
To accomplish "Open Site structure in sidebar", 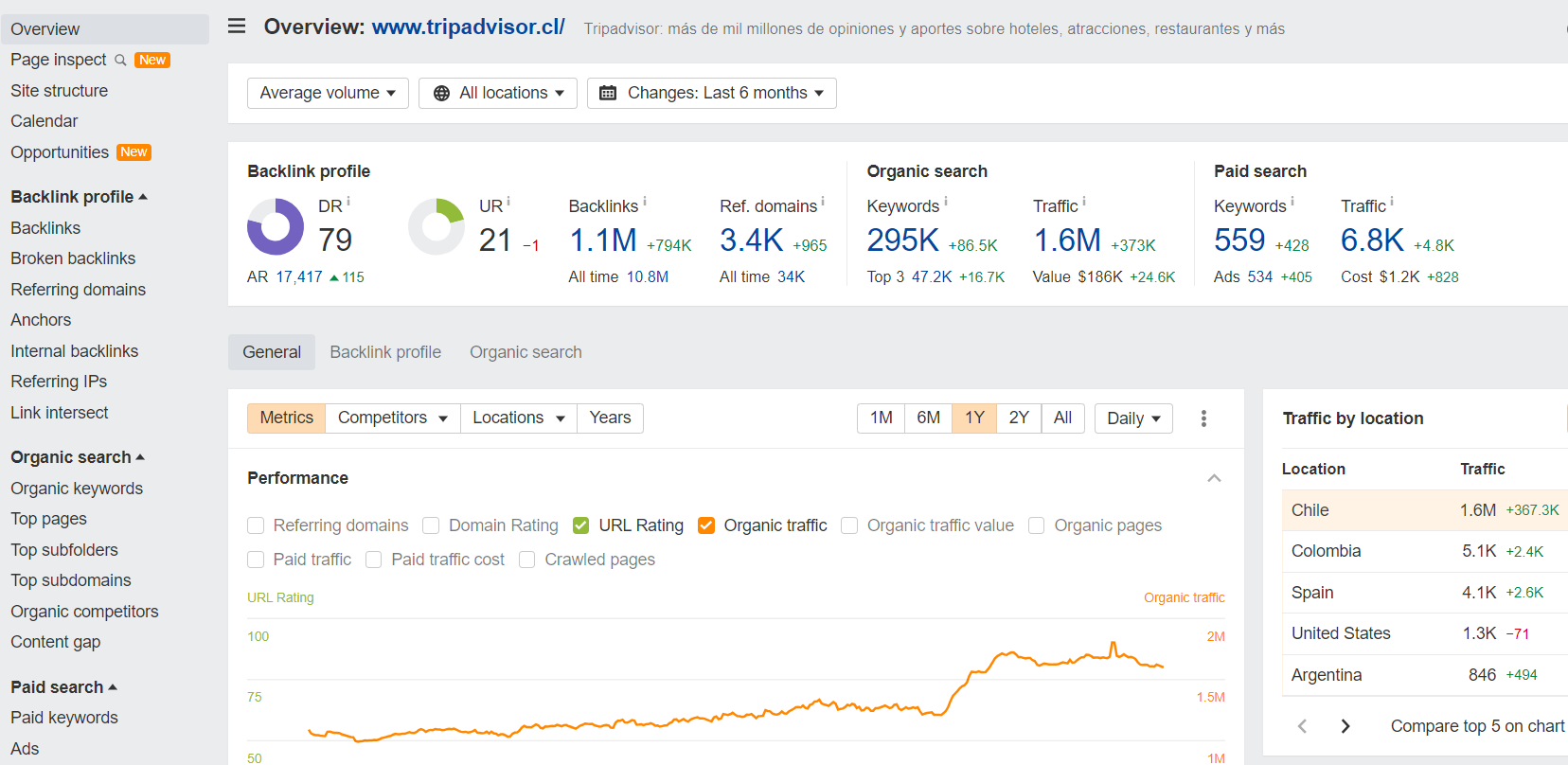I will [59, 91].
